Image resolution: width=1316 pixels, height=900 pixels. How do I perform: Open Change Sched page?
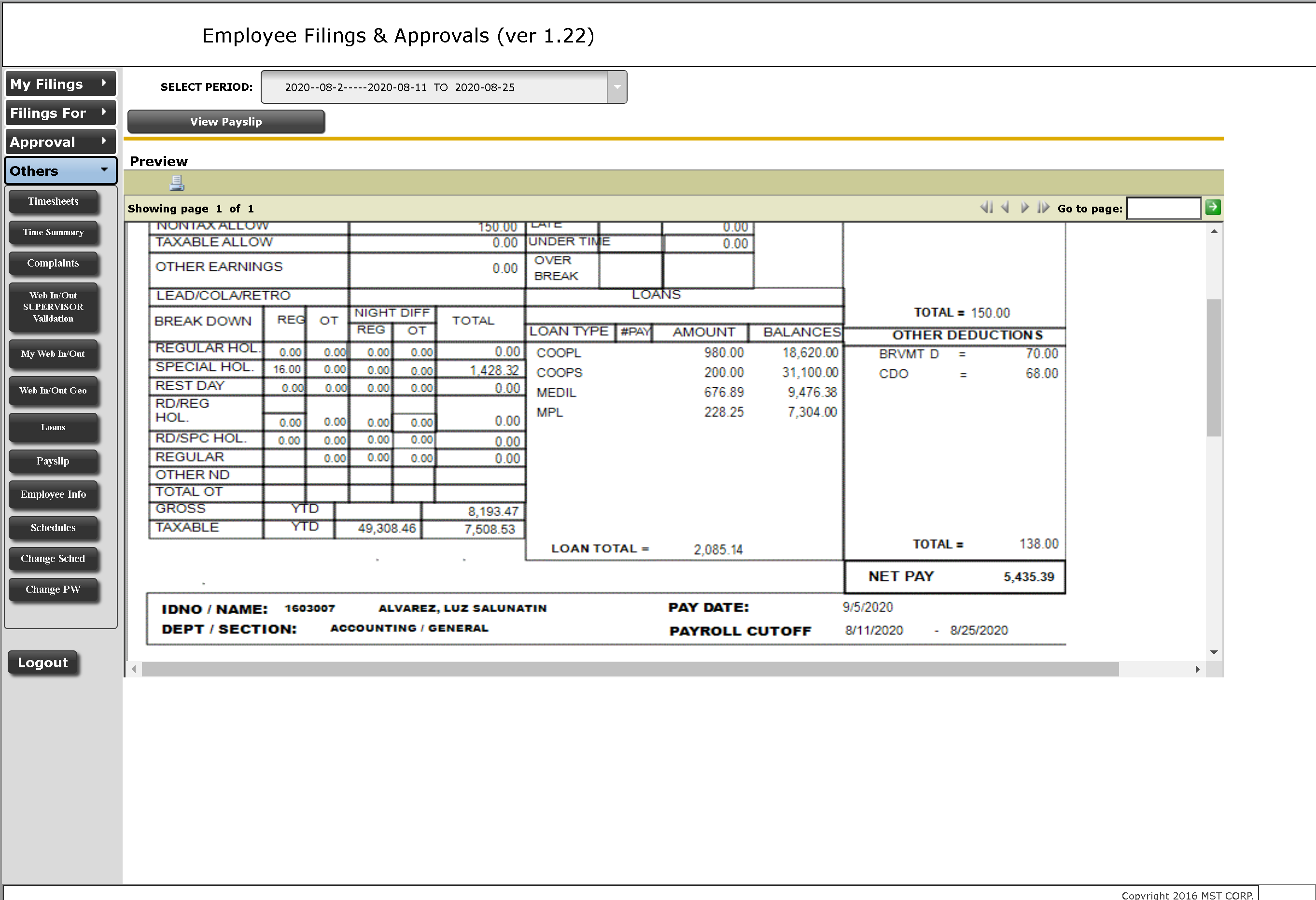pos(53,559)
